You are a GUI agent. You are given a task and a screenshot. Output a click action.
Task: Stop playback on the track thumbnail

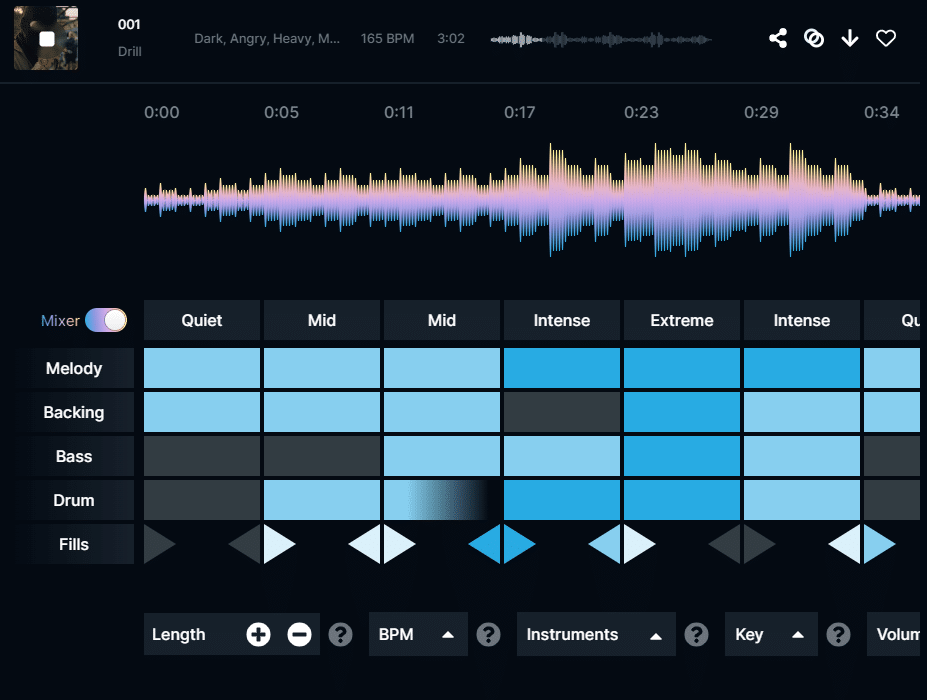pyautogui.click(x=46, y=38)
